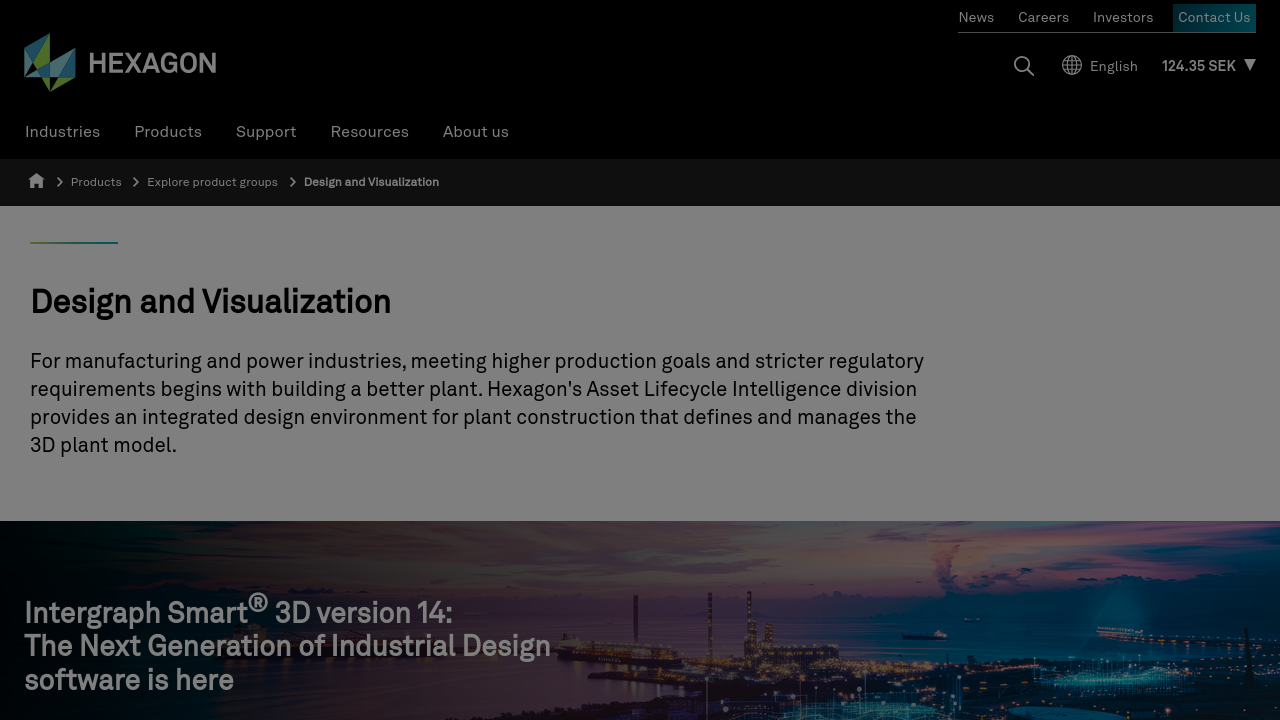Click the globe language icon
This screenshot has width=1280, height=720.
(x=1072, y=66)
